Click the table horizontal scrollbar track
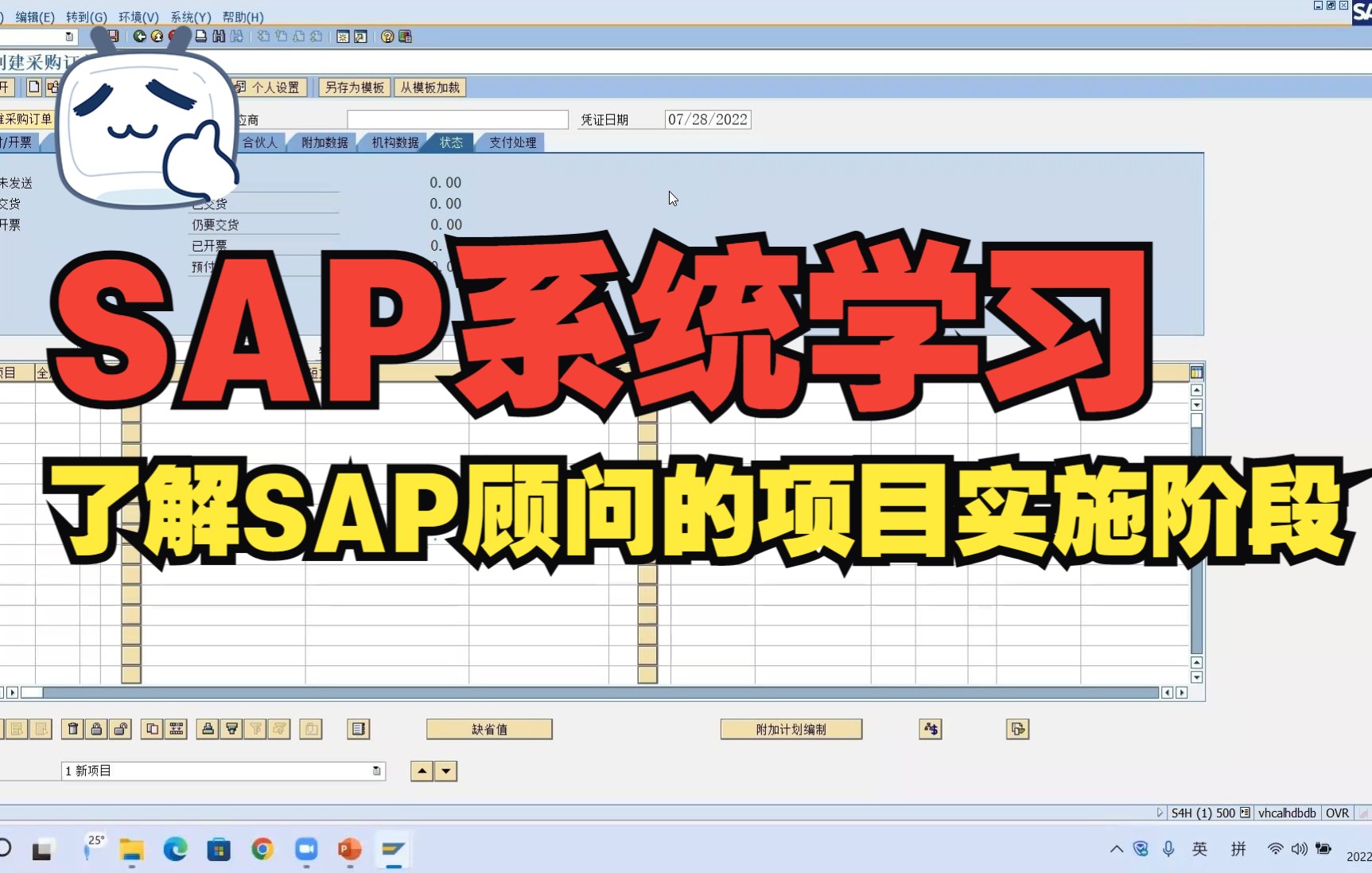This screenshot has width=1372, height=873. pos(600,692)
